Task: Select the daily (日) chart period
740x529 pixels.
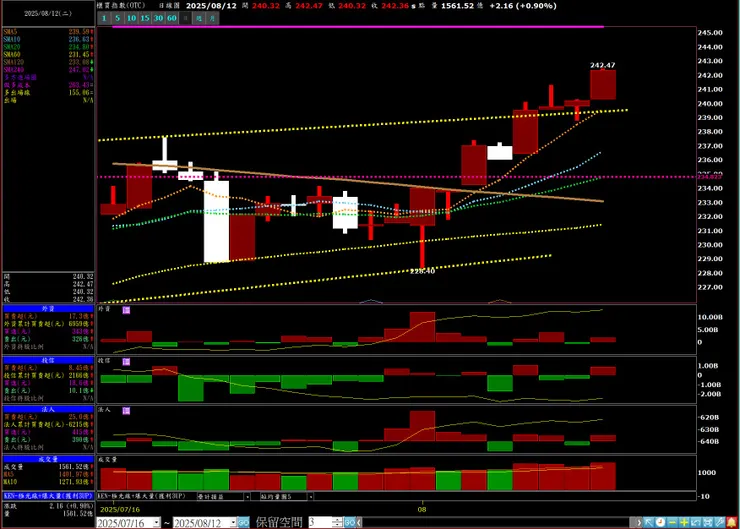Action: pos(185,18)
